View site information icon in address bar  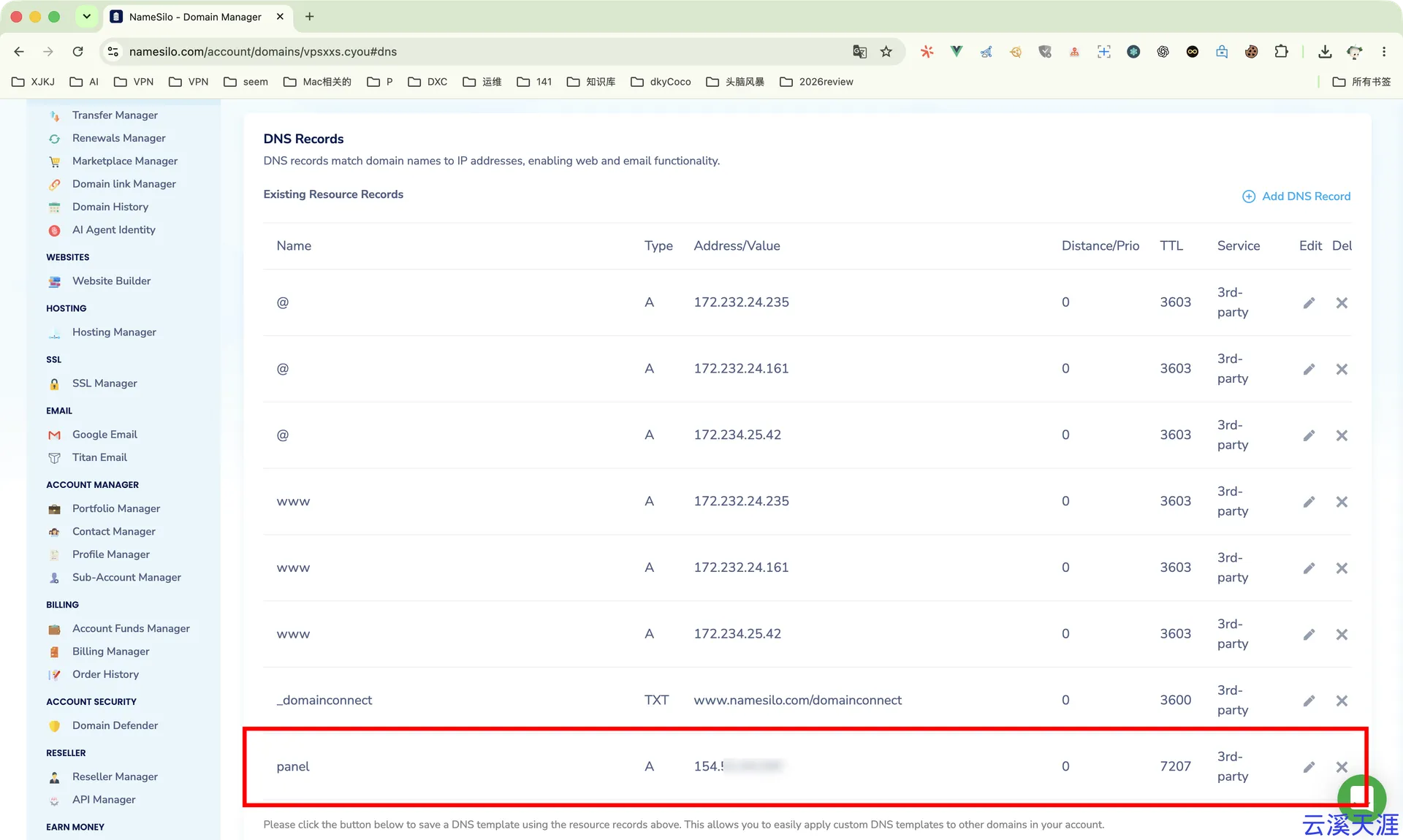point(113,52)
